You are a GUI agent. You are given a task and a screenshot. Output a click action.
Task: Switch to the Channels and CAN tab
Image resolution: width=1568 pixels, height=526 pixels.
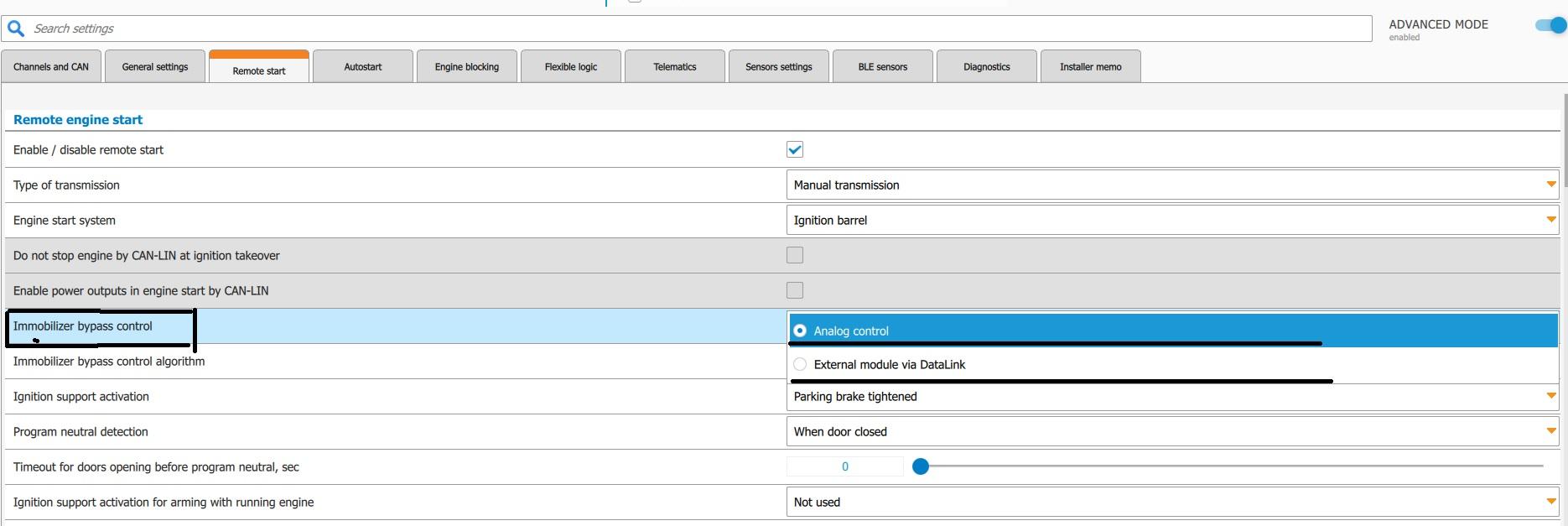tap(51, 67)
